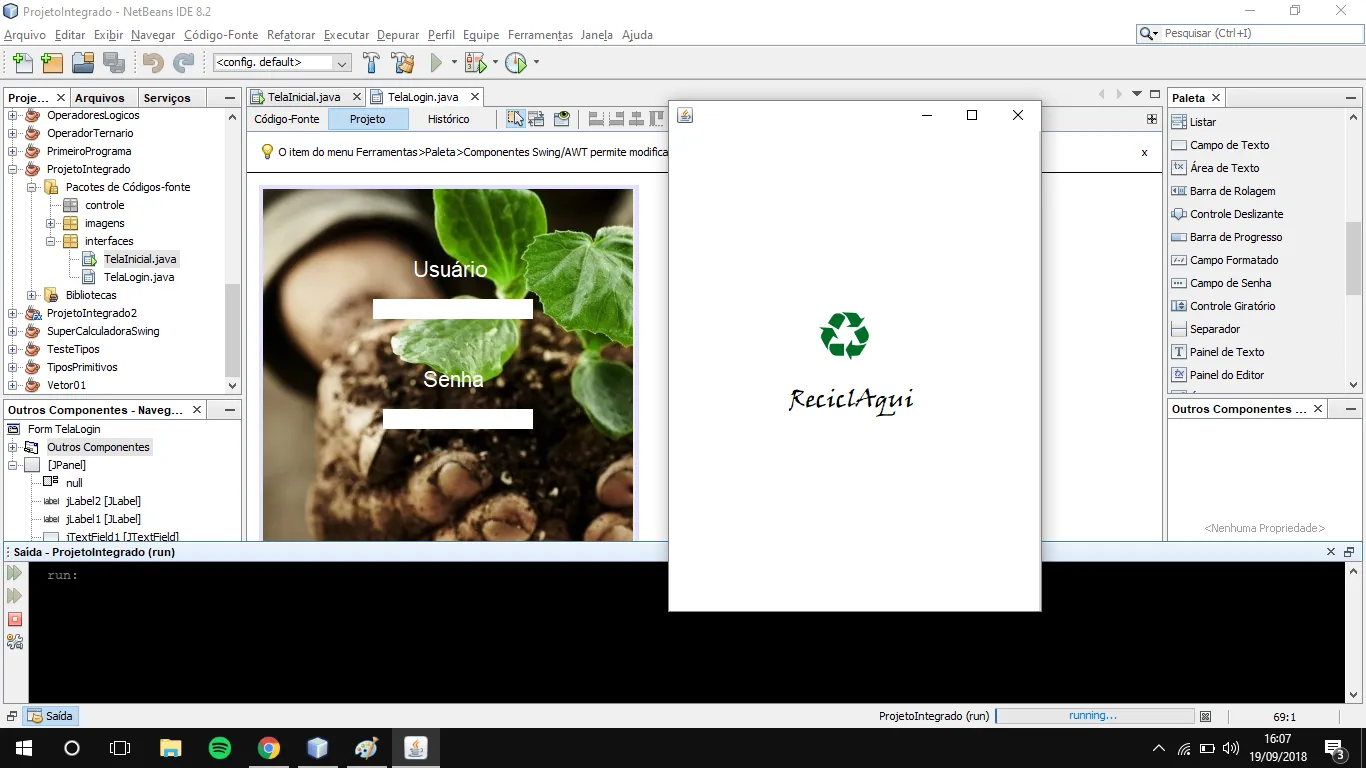Click the New File toolbar icon
The image size is (1366, 768).
[22, 63]
